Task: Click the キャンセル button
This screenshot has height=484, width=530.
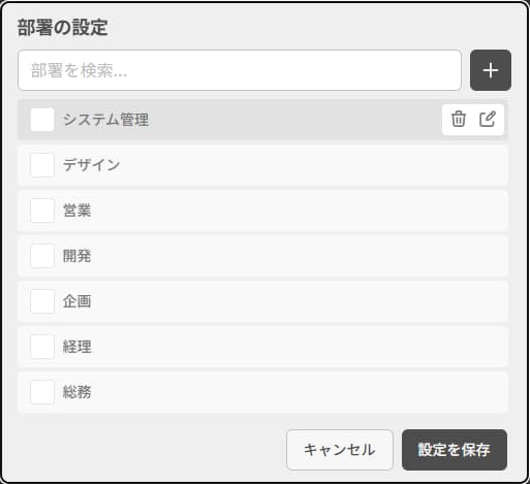Action: tap(340, 450)
